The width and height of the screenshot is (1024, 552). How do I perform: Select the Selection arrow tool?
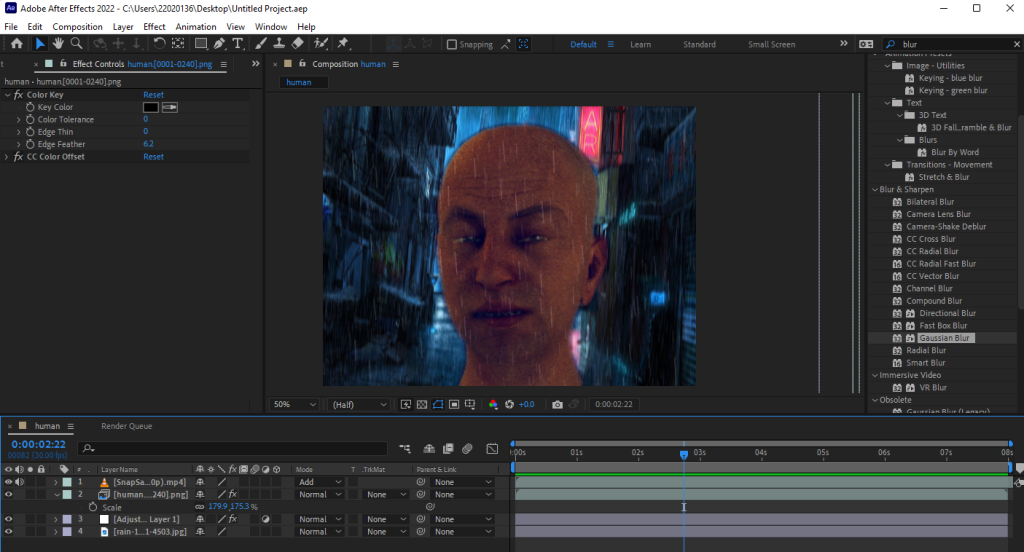[40, 44]
